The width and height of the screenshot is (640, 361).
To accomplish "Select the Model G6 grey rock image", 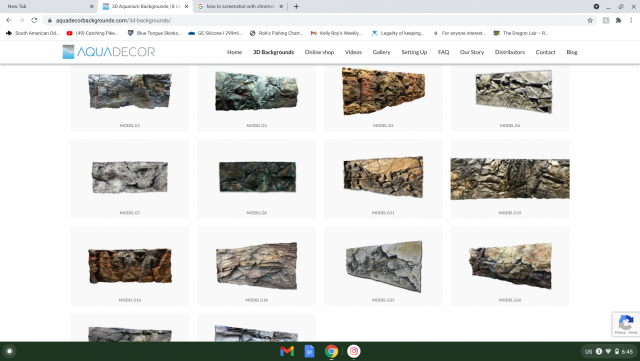I will (514, 91).
